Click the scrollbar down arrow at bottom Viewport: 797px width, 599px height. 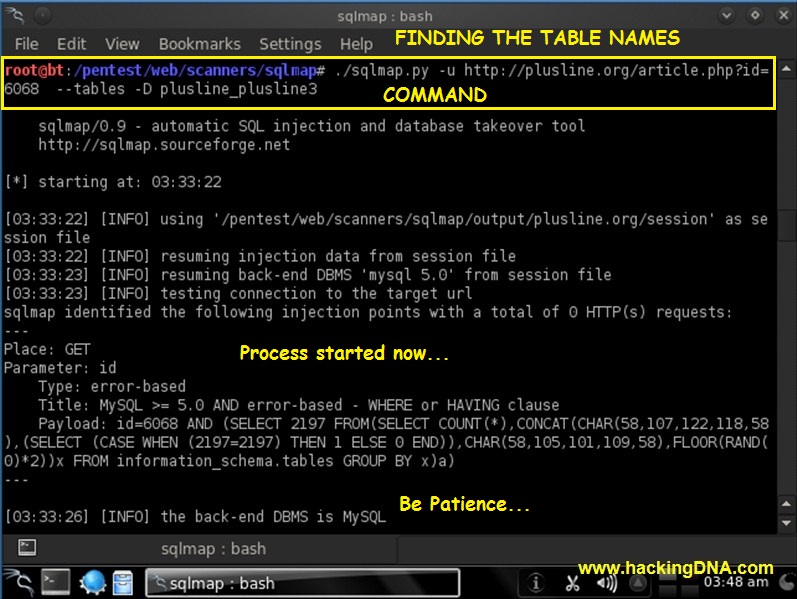point(786,523)
